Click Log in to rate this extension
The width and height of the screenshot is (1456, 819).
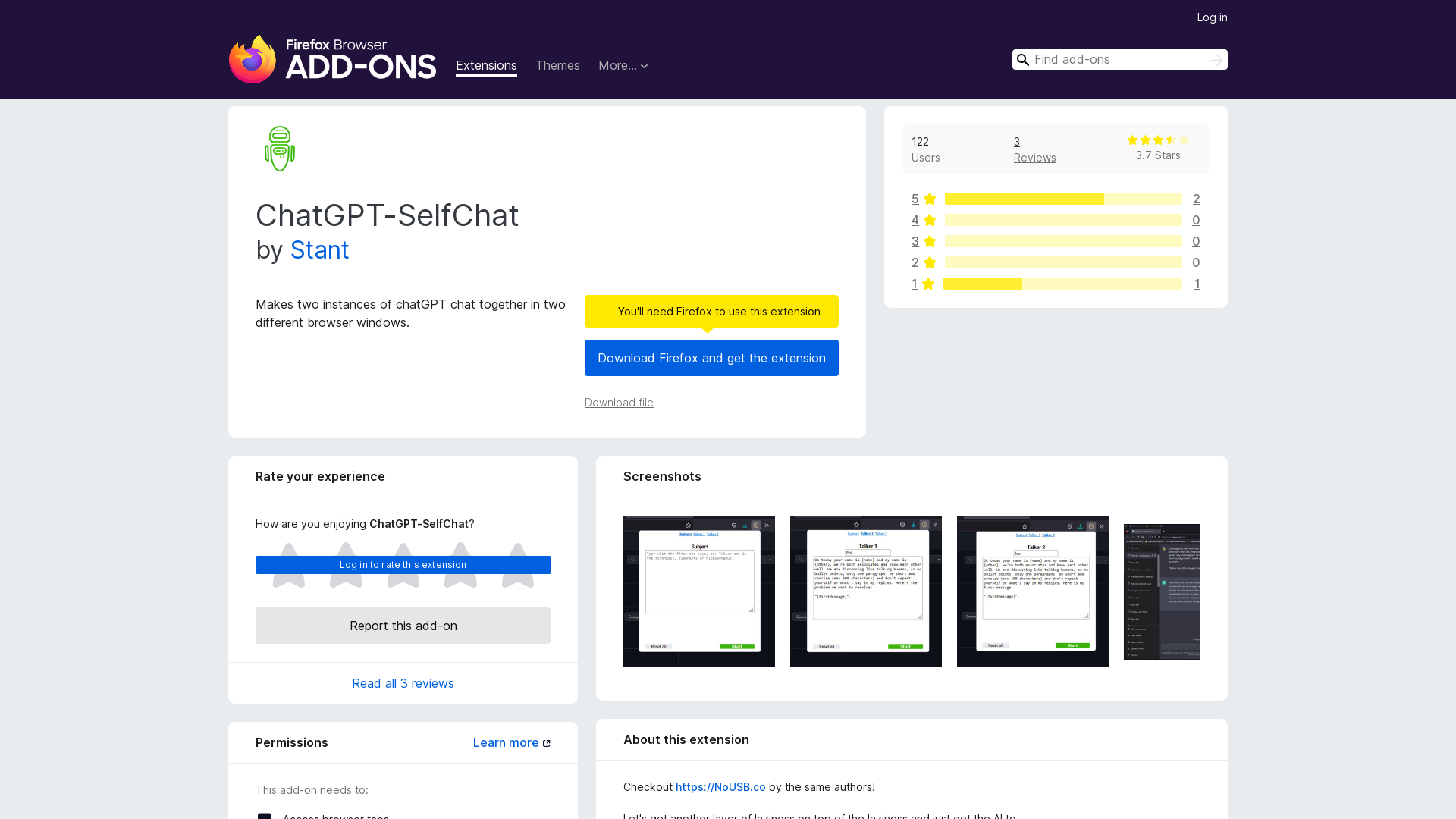403,565
